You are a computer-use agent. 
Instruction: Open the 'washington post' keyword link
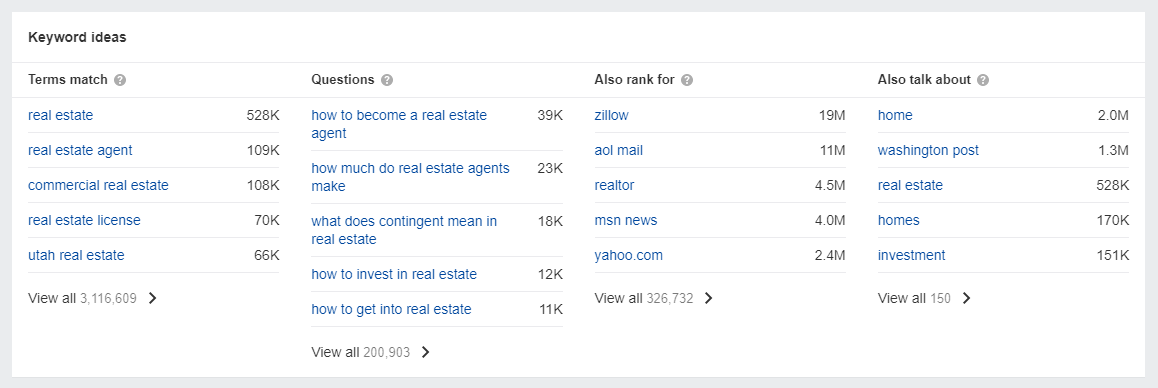(928, 151)
